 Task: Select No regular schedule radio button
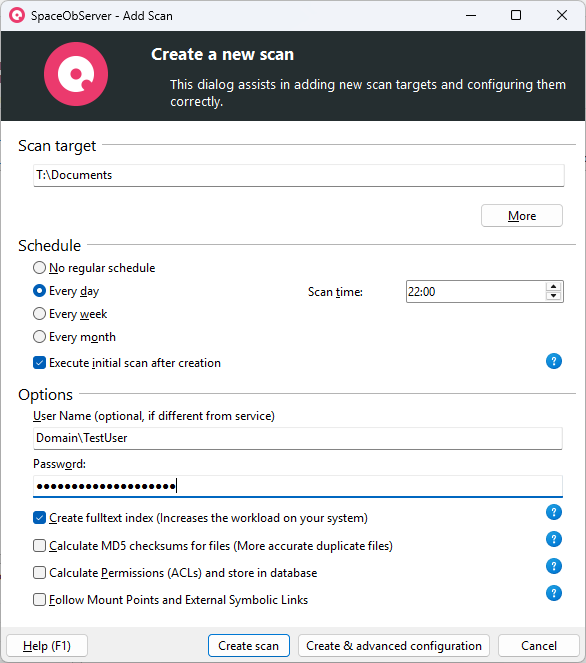point(39,268)
